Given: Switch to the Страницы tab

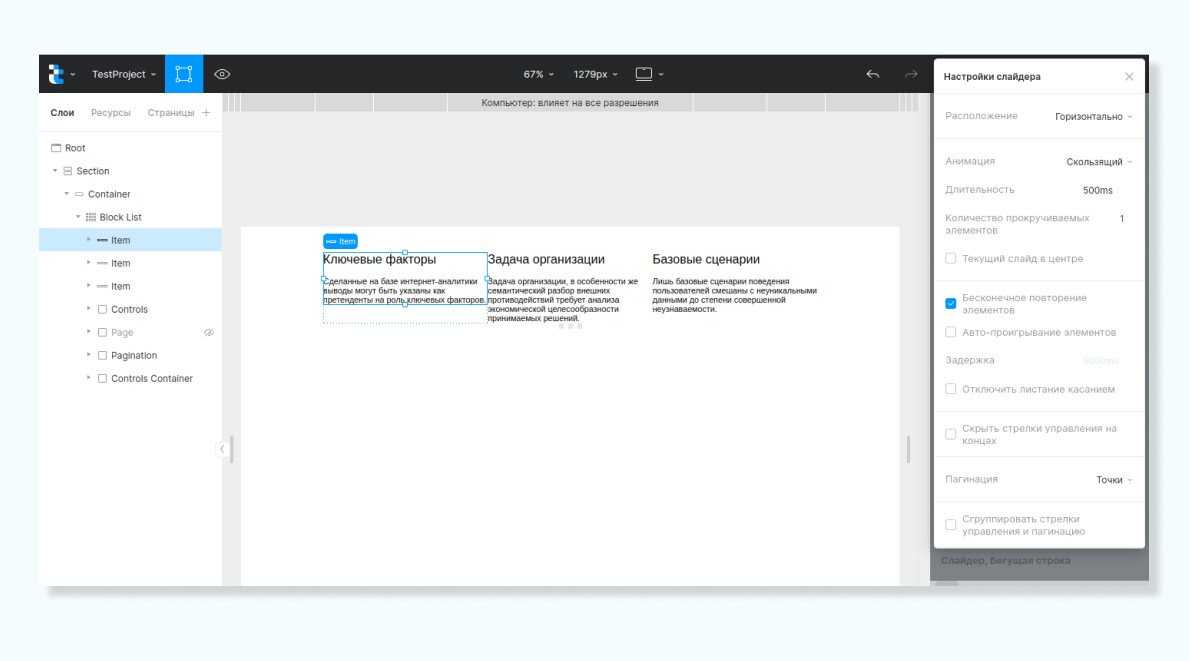Looking at the screenshot, I should [171, 113].
